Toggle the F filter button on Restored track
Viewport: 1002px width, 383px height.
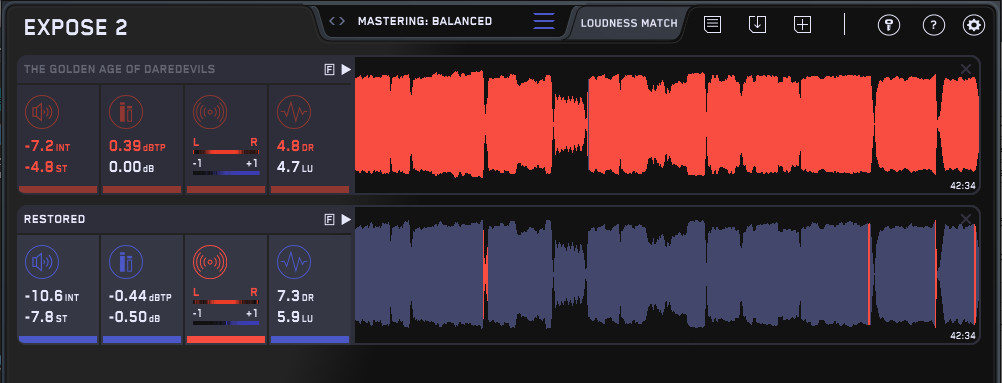point(329,220)
